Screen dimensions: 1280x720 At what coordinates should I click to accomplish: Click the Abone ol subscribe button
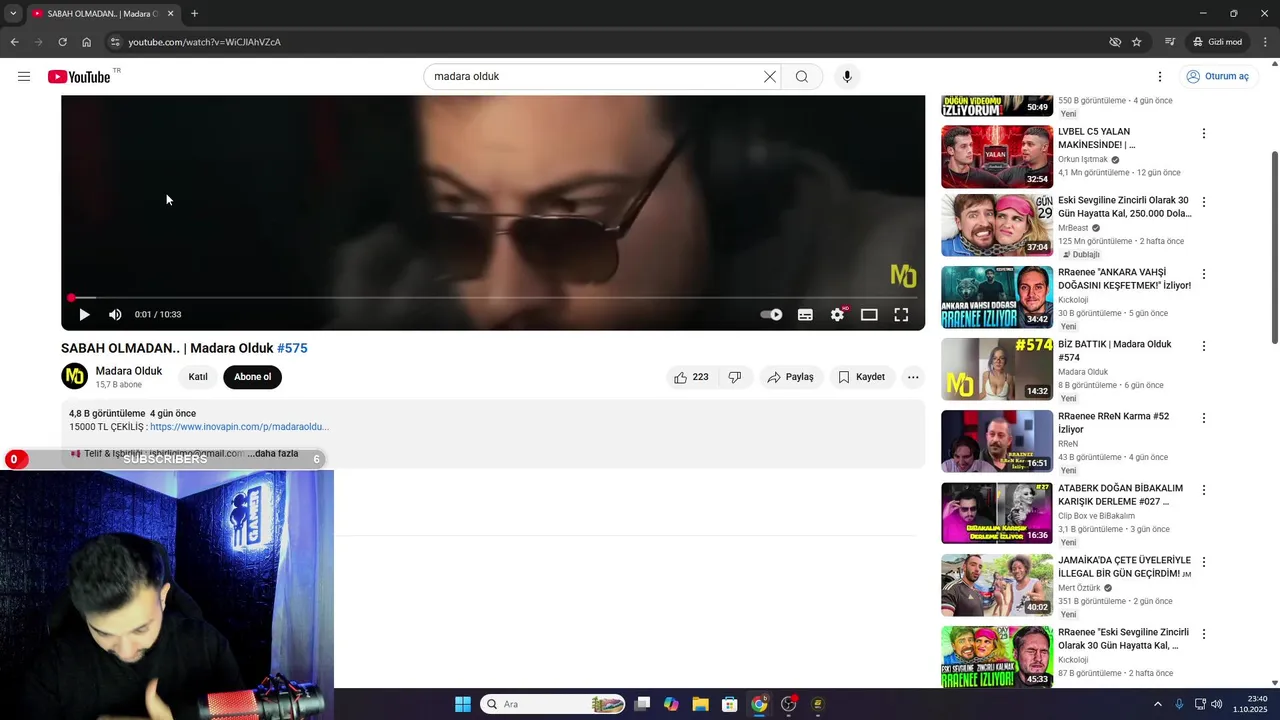pyautogui.click(x=253, y=377)
